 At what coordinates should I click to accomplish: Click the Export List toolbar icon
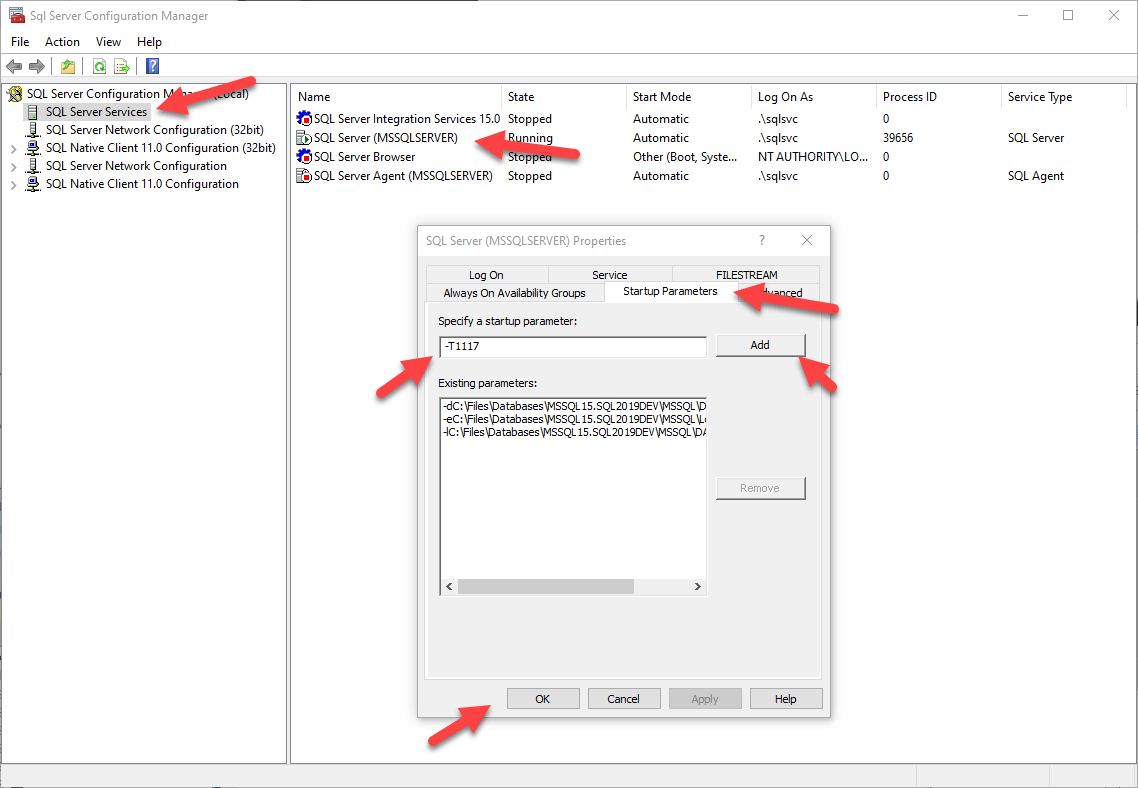[122, 67]
